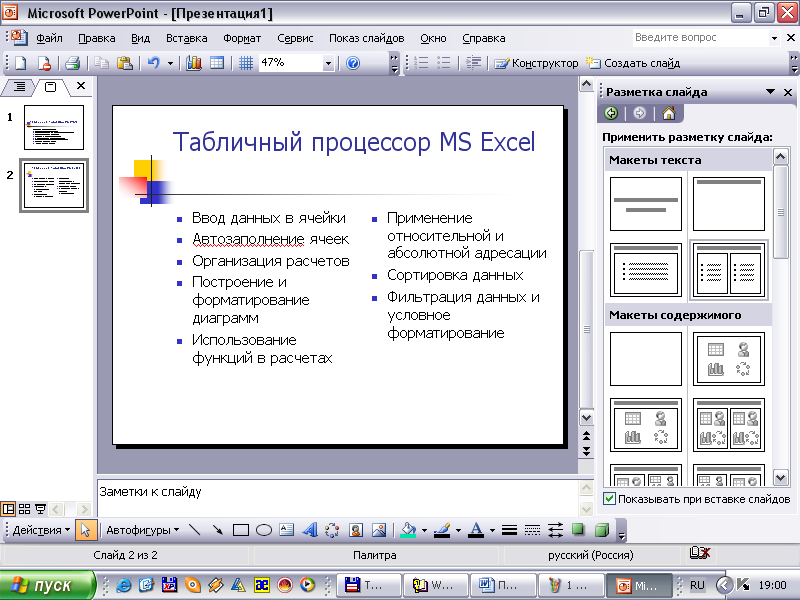Undo the last action
800x600 pixels.
point(153,63)
